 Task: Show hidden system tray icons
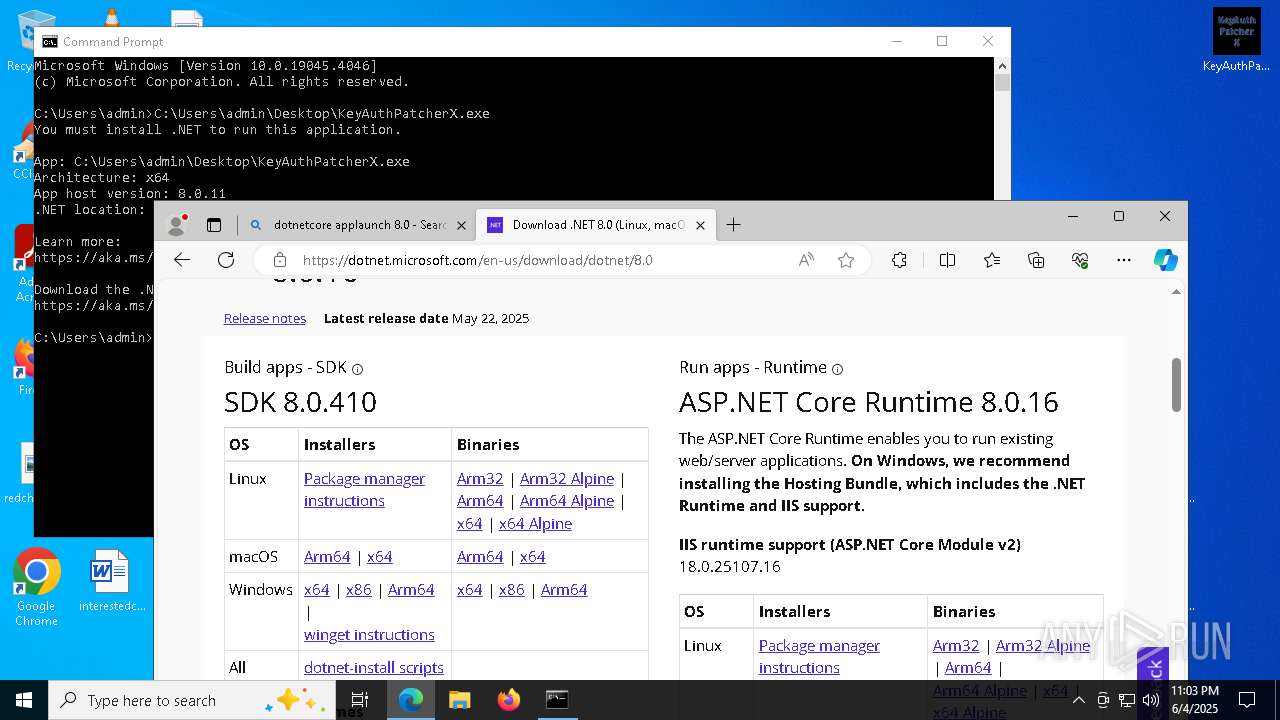[x=1078, y=700]
